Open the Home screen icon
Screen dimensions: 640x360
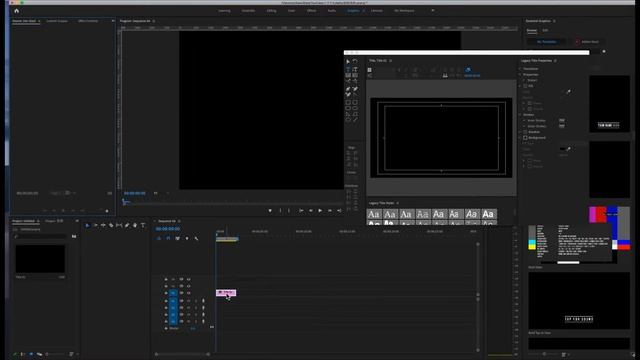tap(17, 11)
